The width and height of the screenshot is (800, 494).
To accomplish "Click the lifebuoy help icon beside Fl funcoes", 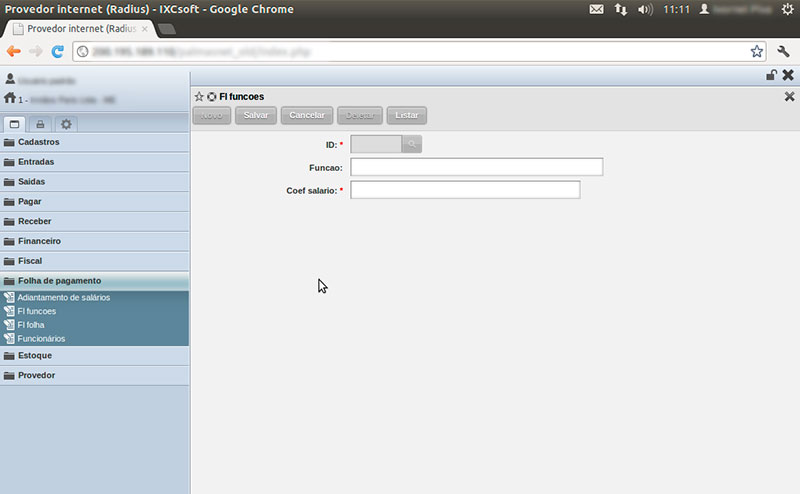I will click(212, 96).
